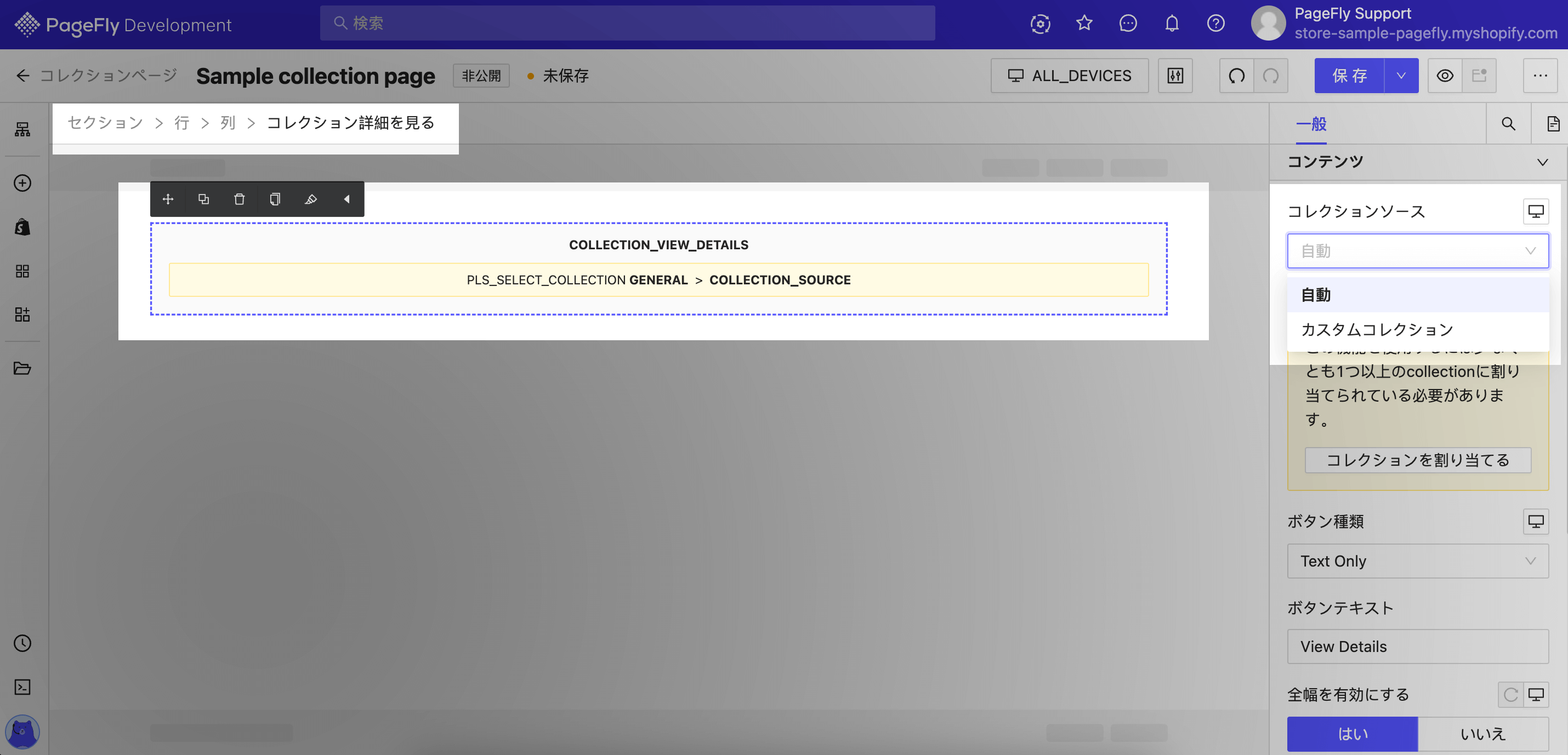The width and height of the screenshot is (1568, 755).
Task: Open the add element plus icon
Action: [22, 183]
